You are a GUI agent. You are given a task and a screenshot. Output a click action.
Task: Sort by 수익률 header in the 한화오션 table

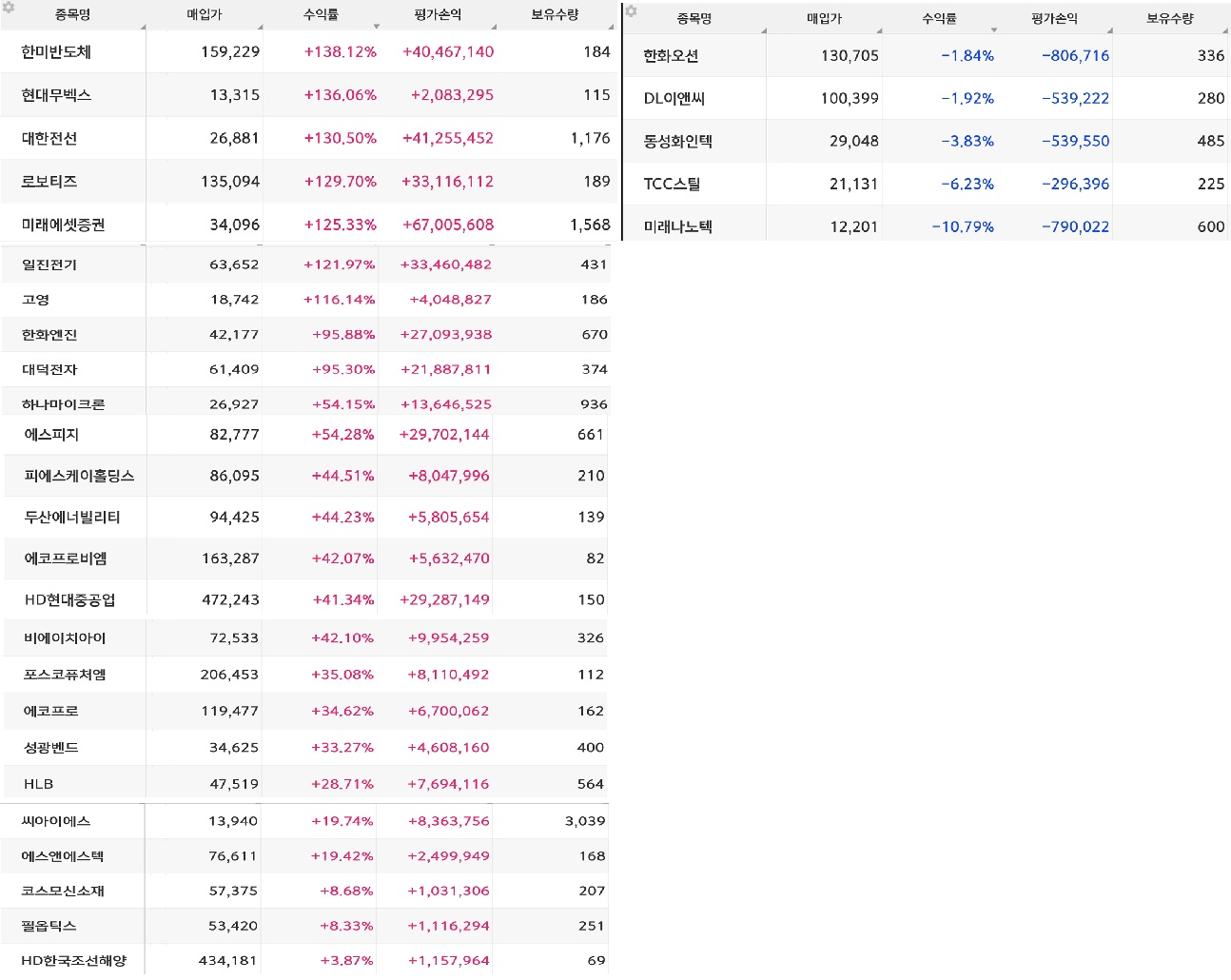pyautogui.click(x=940, y=19)
